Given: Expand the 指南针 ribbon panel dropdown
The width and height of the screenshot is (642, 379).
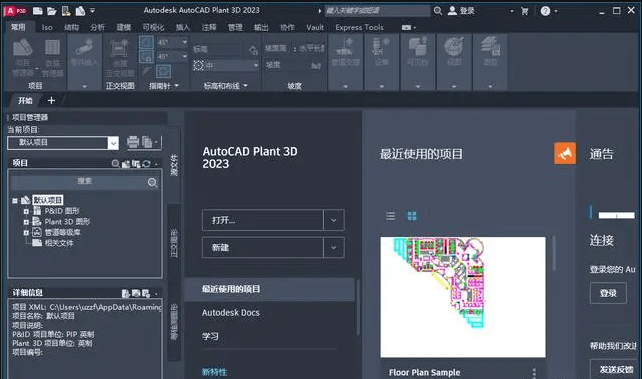Looking at the screenshot, I should point(177,86).
